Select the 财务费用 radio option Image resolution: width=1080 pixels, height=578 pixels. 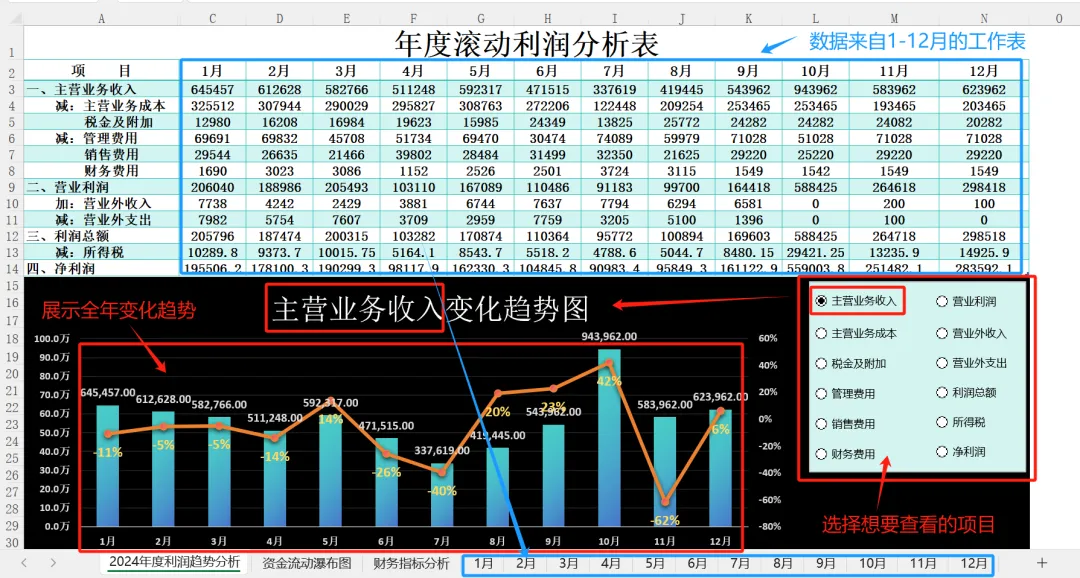(x=821, y=454)
